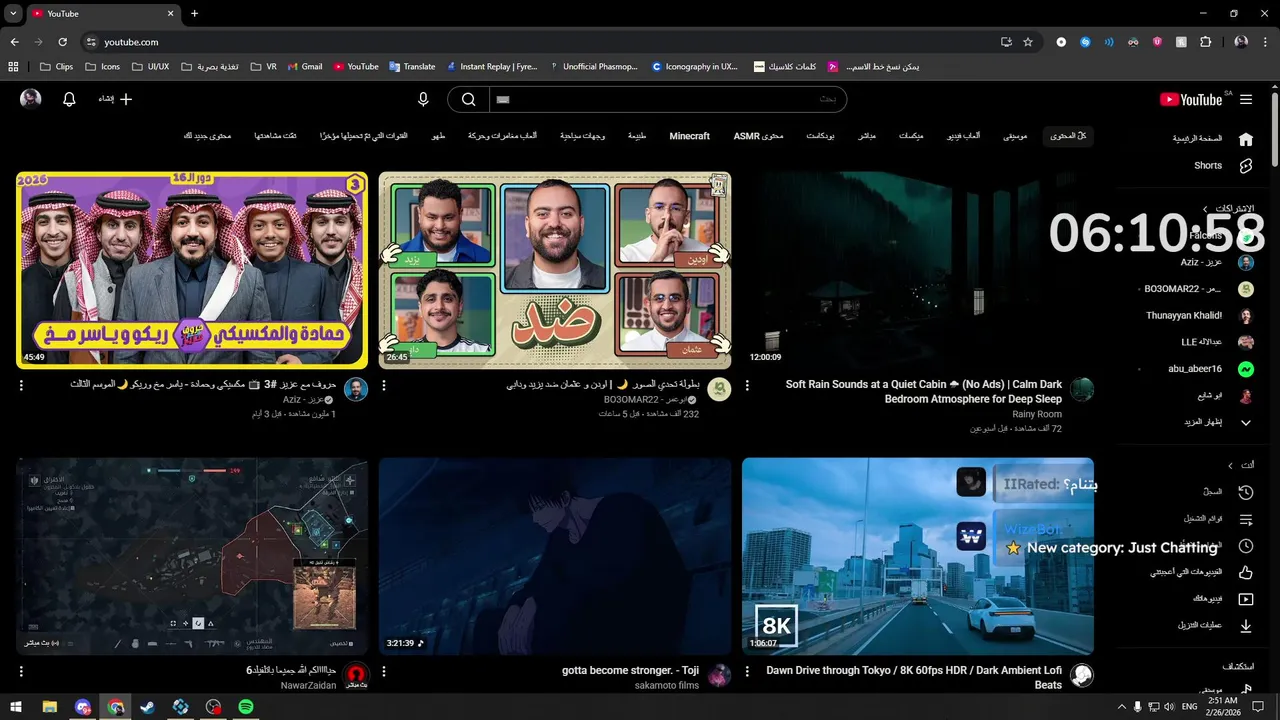Screen dimensions: 1280x720
Task: Click the magnifier search button
Action: [468, 99]
